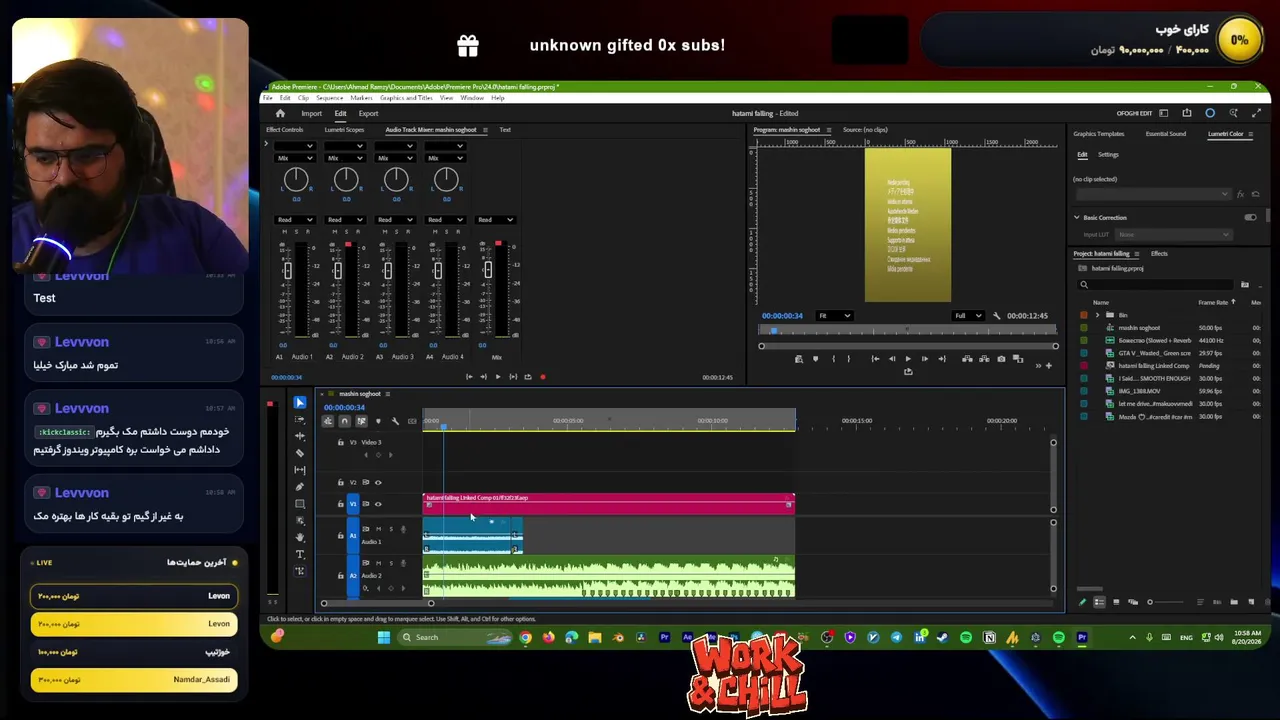Click the Home icon in Premiere
1280x720 pixels.
(280, 113)
